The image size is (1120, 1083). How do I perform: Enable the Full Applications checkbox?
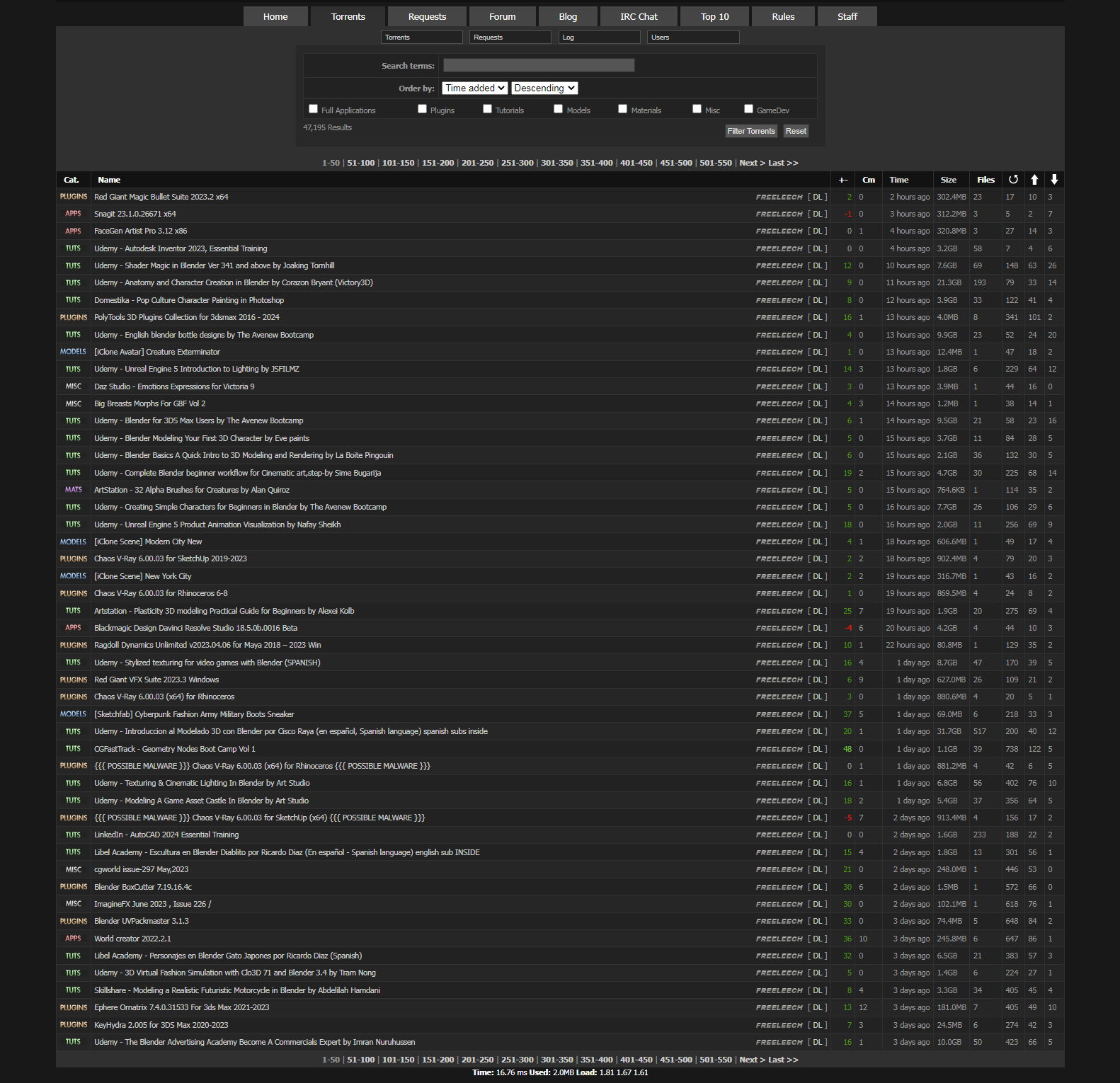coord(314,109)
